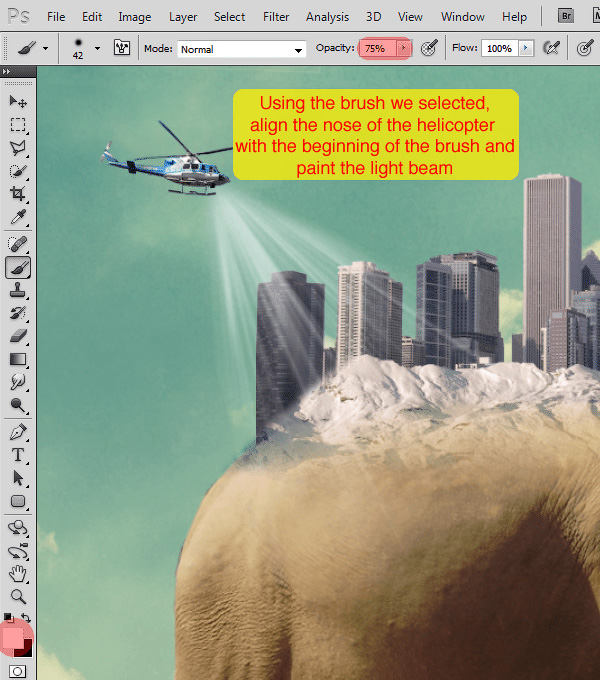Select the Zoom tool

[18, 597]
